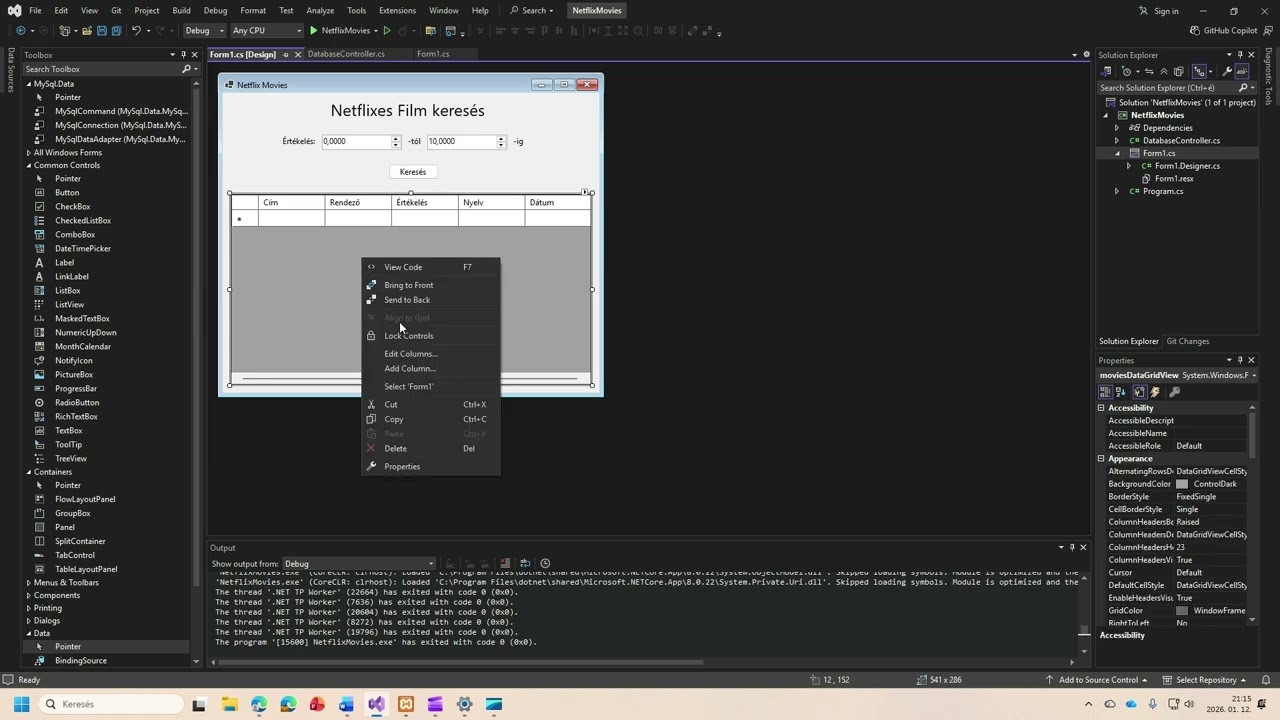Click the Toolbox search magnifier icon
Viewport: 1280px width, 720px height.
click(x=186, y=69)
